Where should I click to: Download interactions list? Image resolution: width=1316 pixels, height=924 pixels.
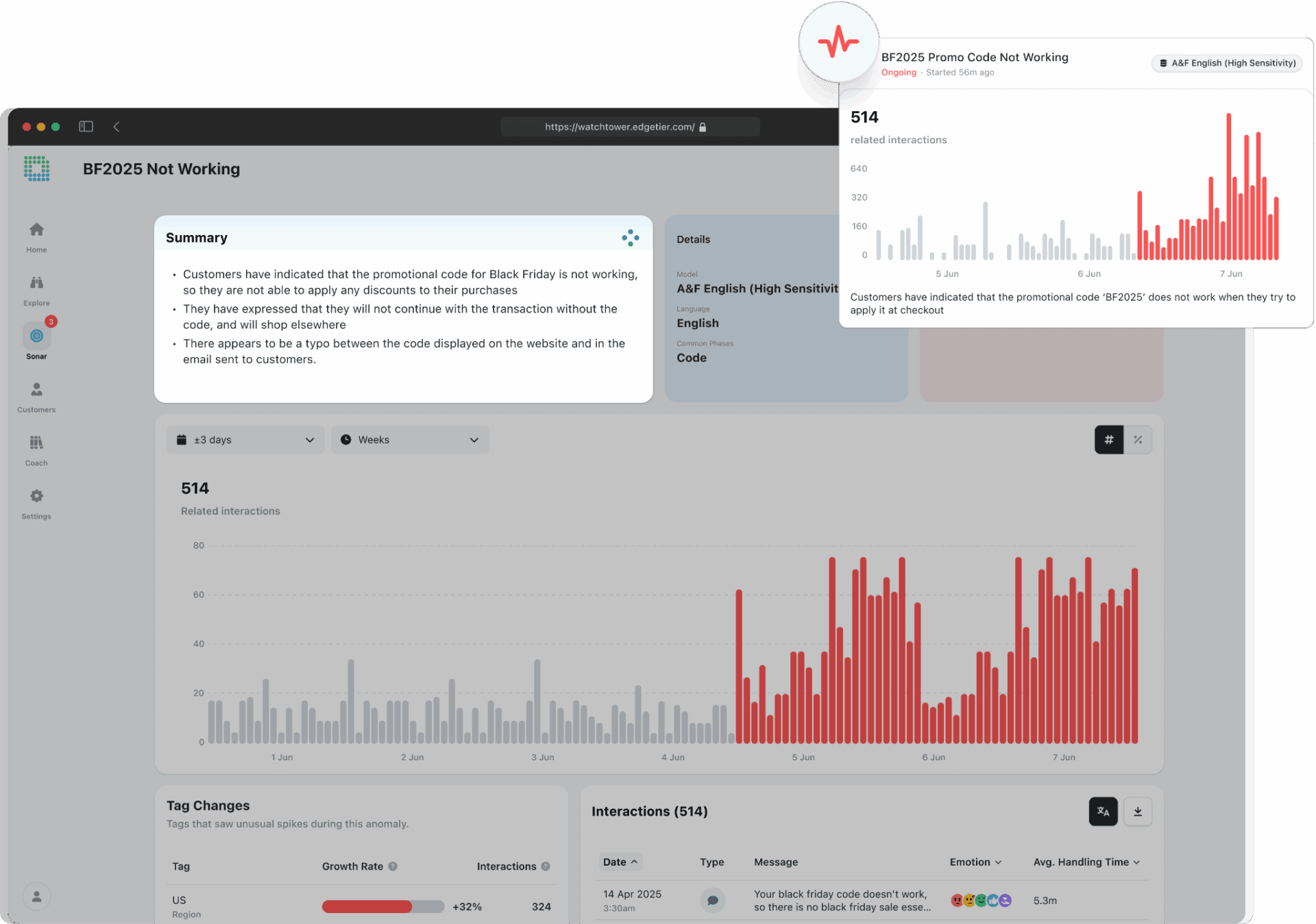pos(1138,812)
